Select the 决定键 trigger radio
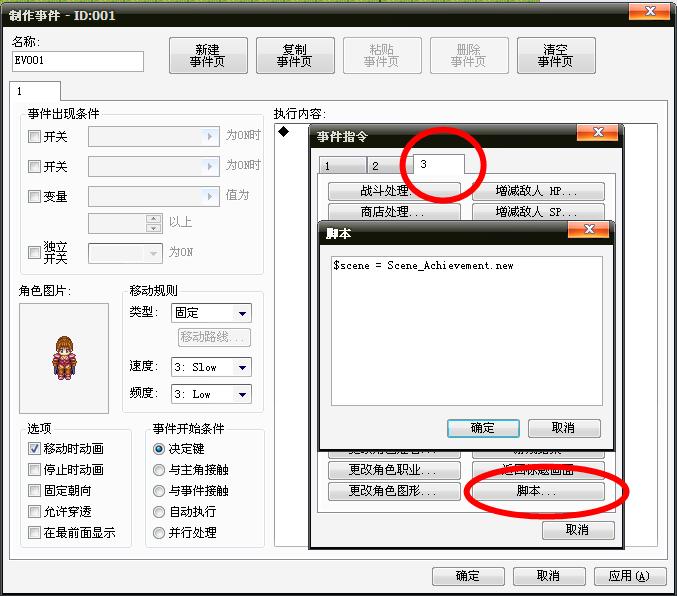 tap(159, 449)
